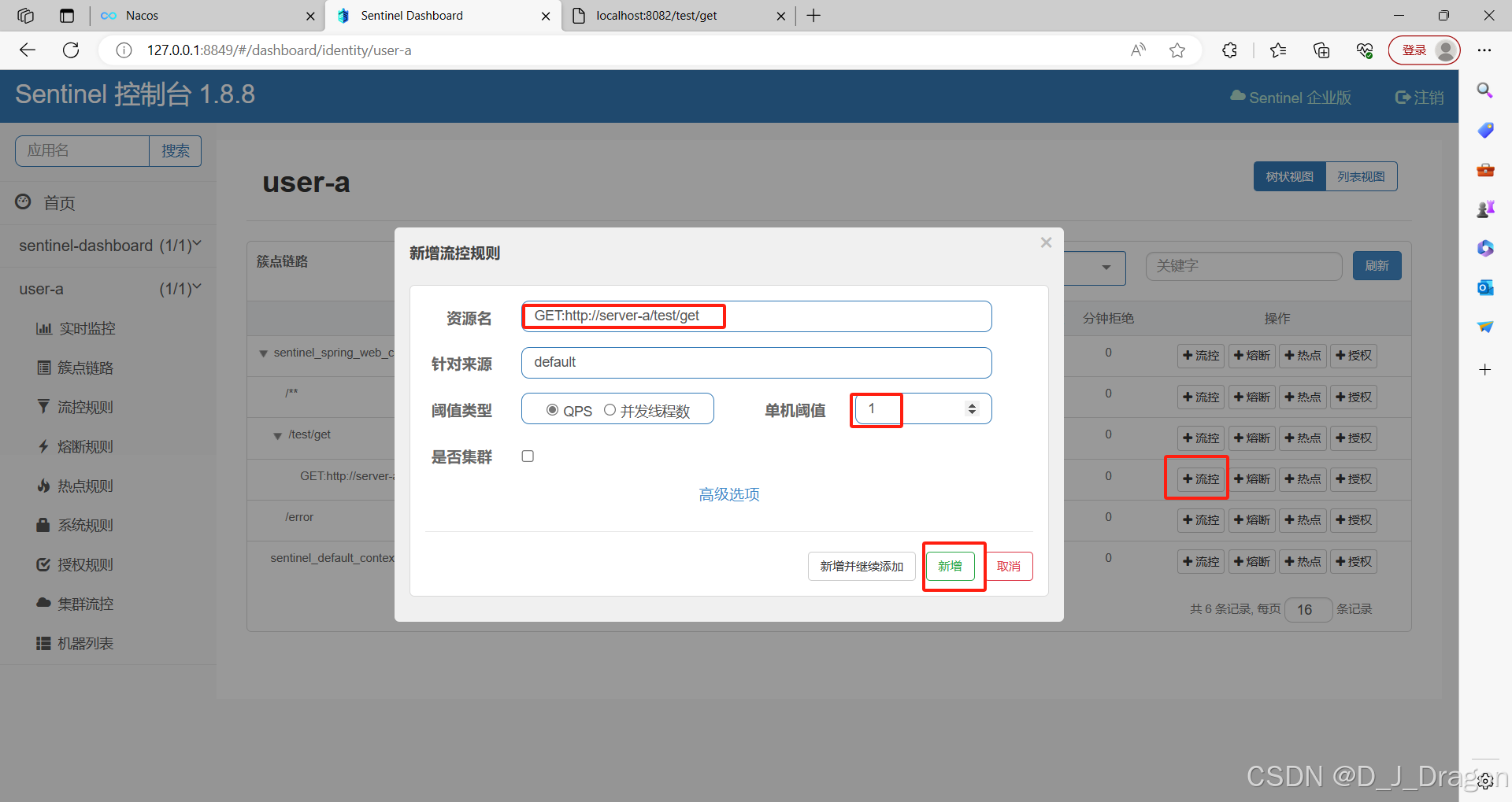
Task: Click the tab actions menu icon
Action: point(67,16)
